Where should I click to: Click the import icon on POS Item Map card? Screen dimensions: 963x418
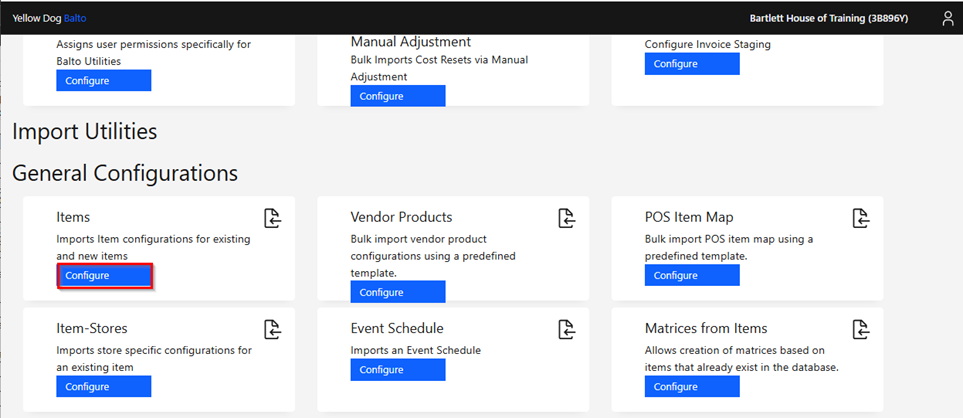861,218
